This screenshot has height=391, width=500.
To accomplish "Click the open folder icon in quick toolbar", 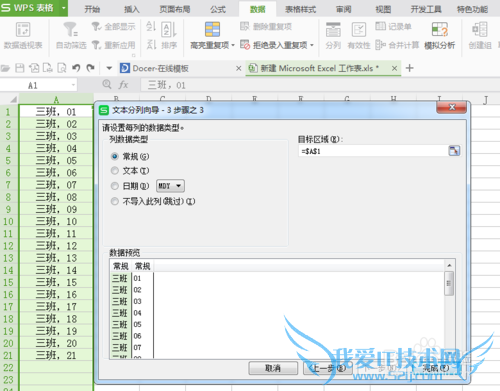I will (x=5, y=68).
